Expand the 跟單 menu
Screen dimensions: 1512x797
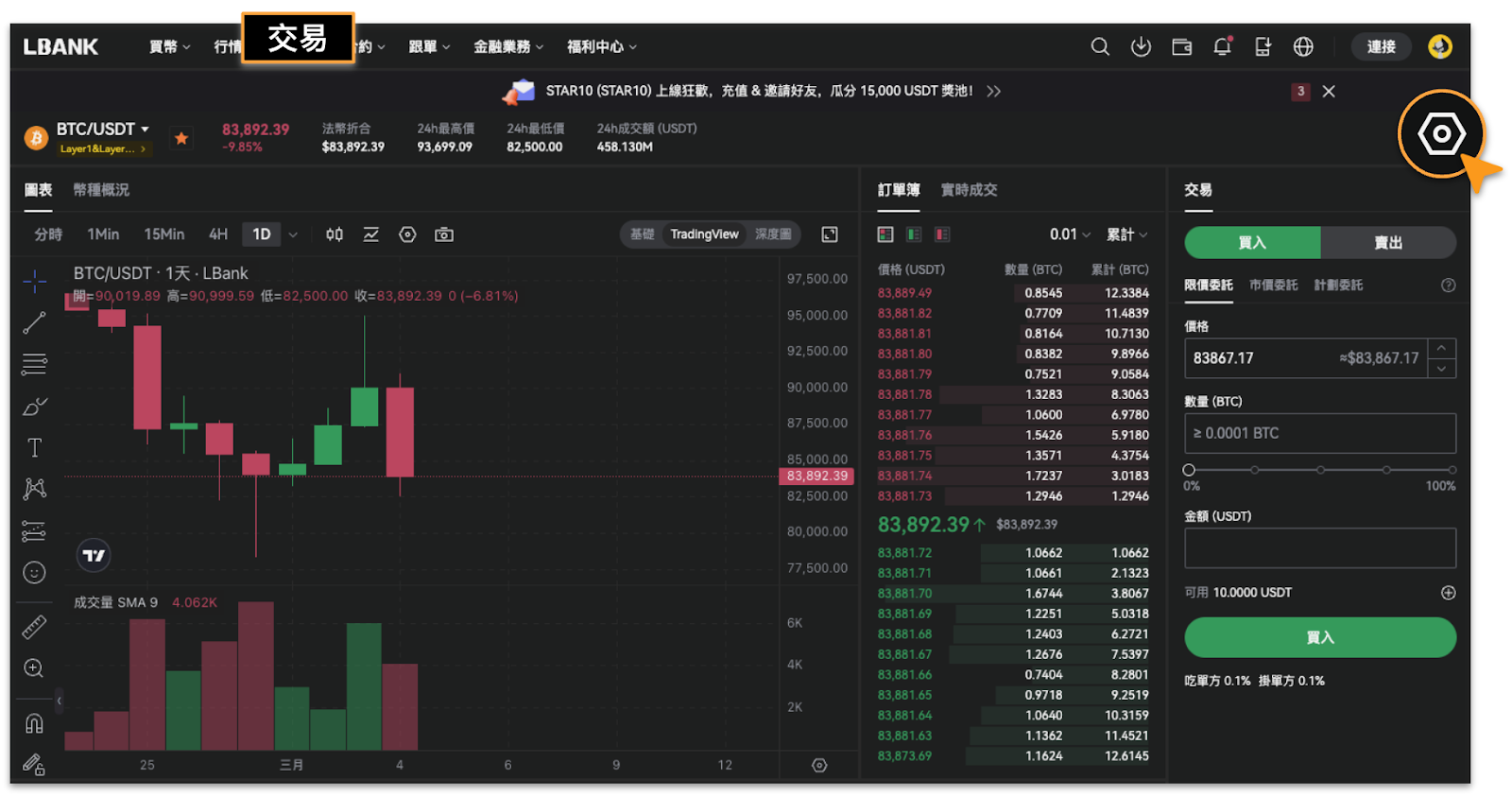pos(429,46)
